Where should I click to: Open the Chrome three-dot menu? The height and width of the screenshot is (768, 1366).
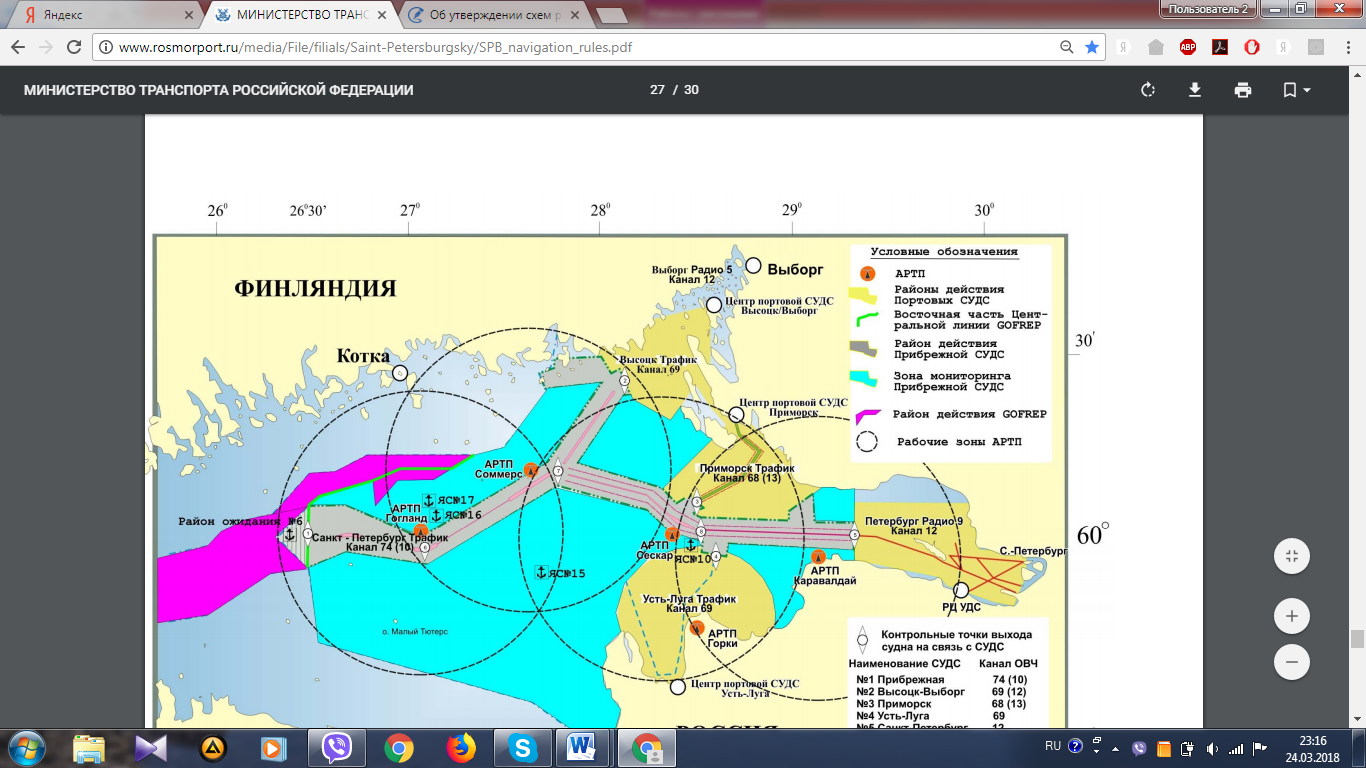click(1347, 47)
